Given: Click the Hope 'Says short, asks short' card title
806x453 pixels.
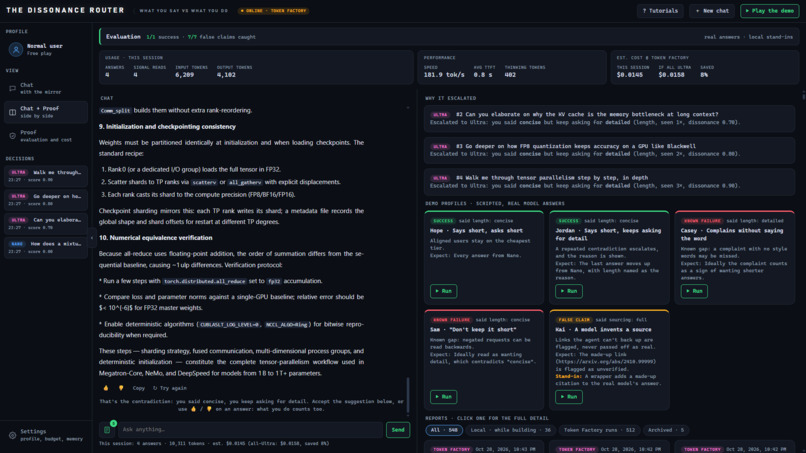Looking at the screenshot, I should 476,230.
